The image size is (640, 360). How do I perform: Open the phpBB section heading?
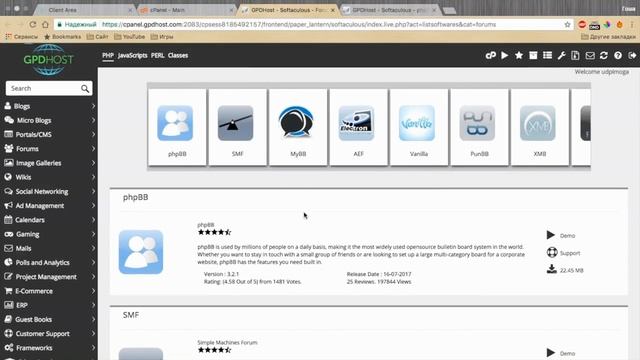tap(136, 197)
